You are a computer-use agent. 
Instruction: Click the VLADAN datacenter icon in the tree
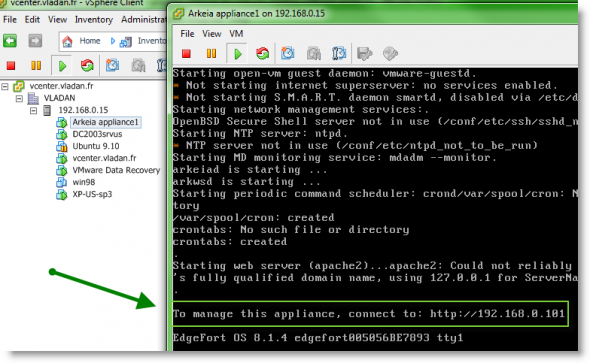[x=33, y=98]
